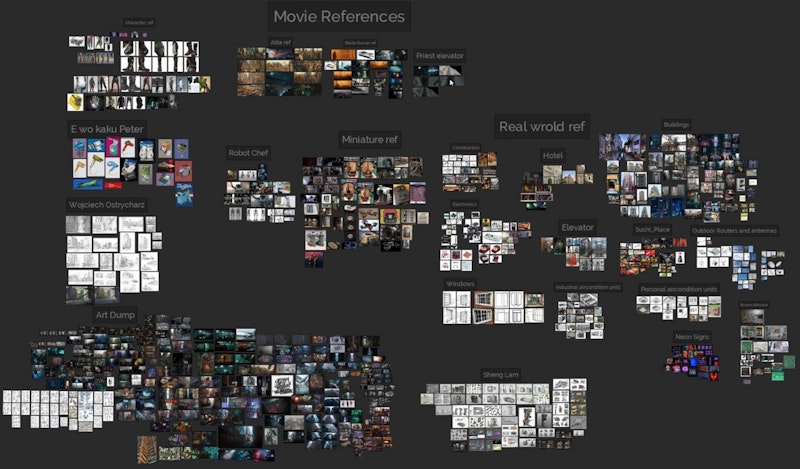Select the "Buildings" group label
800x469 pixels.
tap(676, 125)
